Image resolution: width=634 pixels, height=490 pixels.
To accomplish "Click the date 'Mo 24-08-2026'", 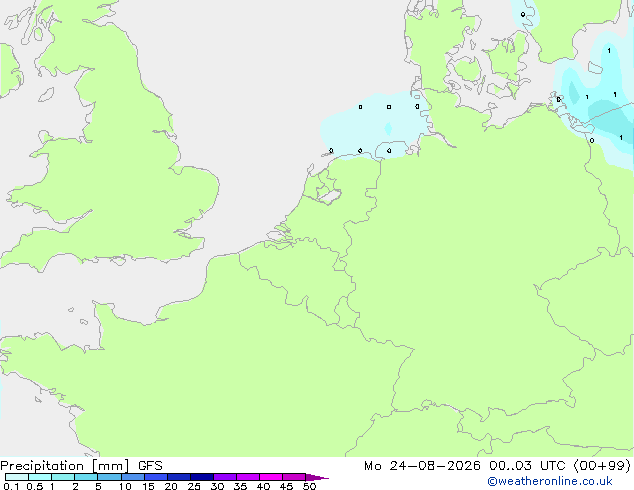I will coord(422,466).
